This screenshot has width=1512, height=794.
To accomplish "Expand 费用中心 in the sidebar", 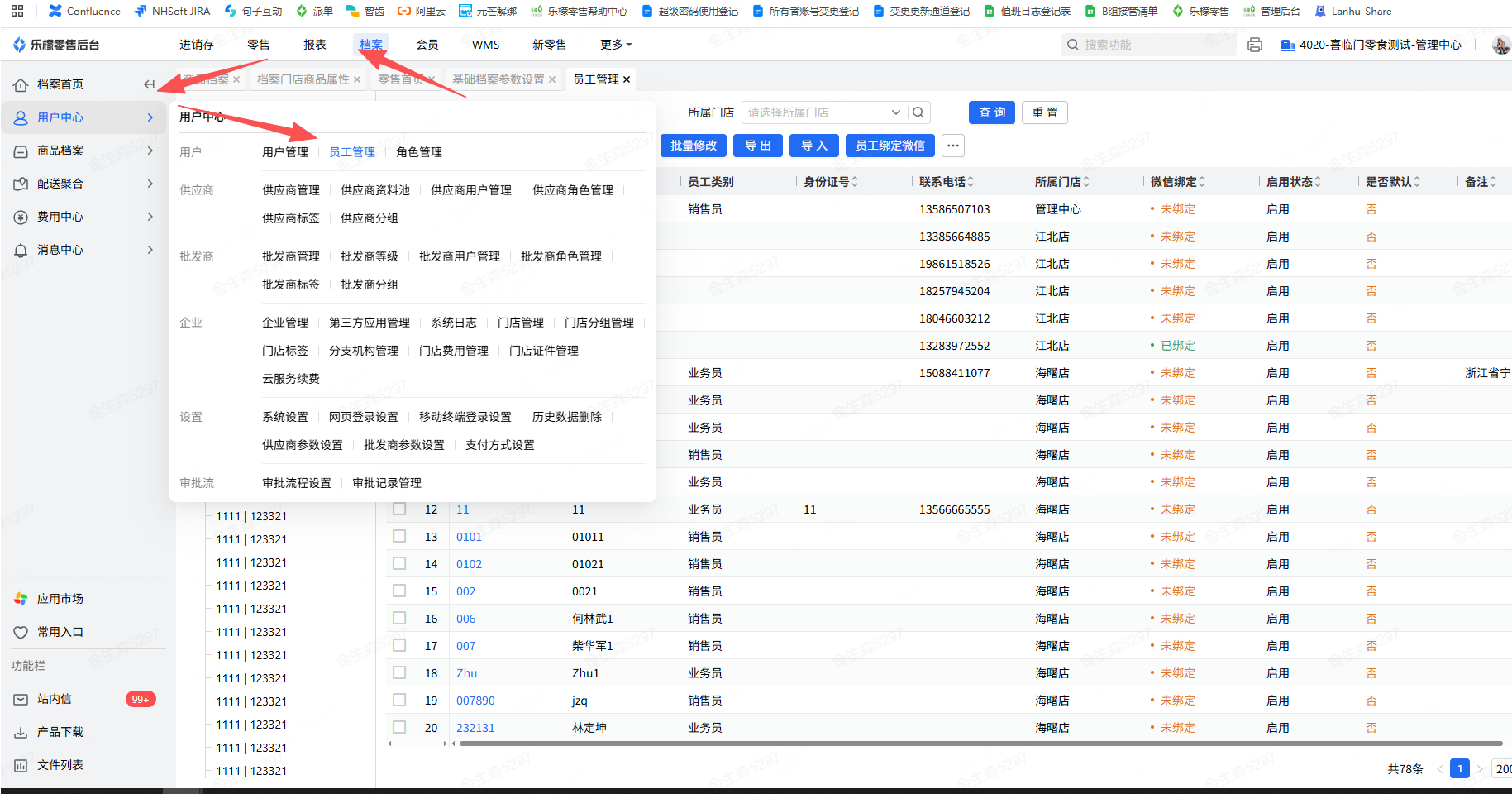I will tap(83, 217).
